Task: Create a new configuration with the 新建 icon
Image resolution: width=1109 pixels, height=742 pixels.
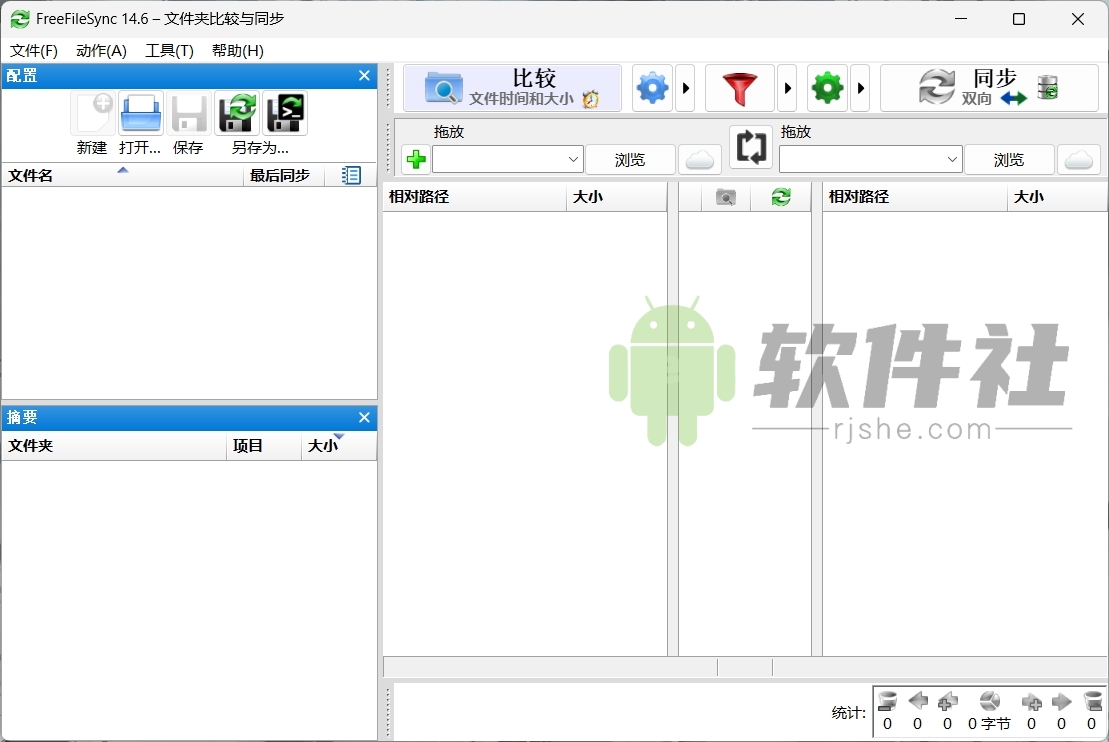Action: point(91,113)
